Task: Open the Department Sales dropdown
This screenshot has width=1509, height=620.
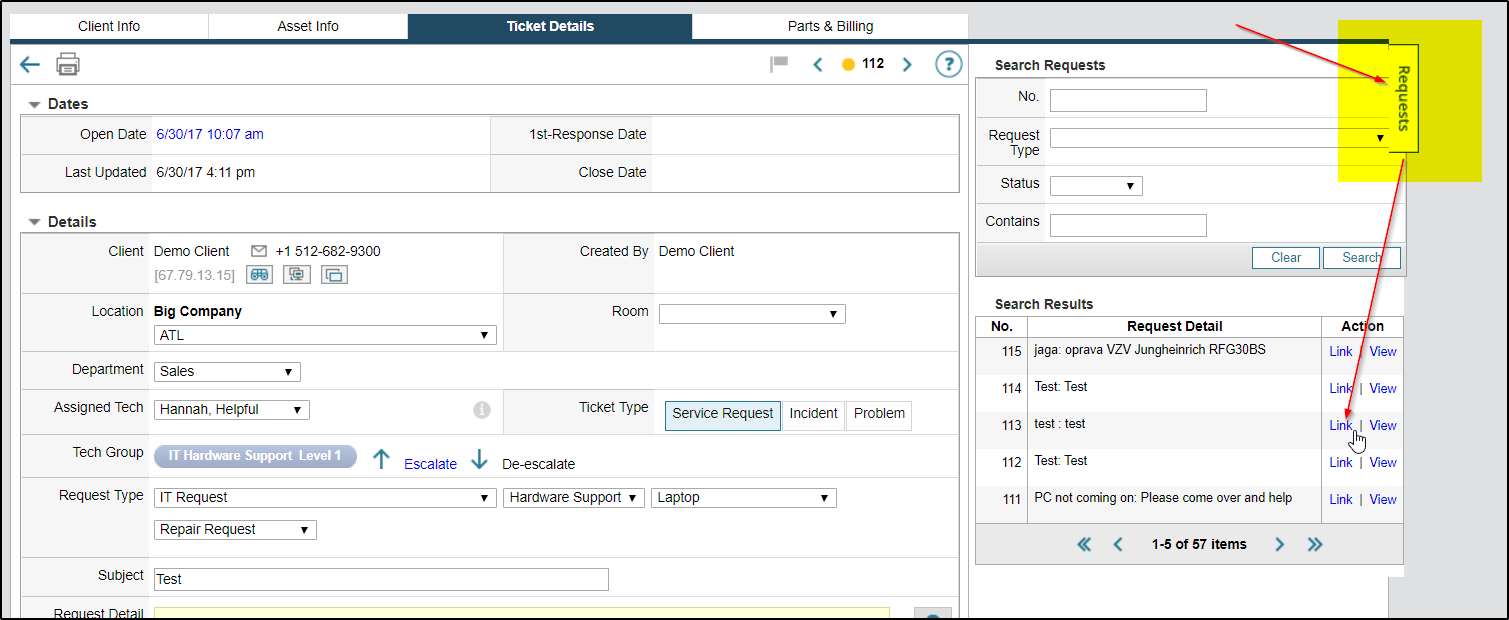Action: tap(227, 372)
